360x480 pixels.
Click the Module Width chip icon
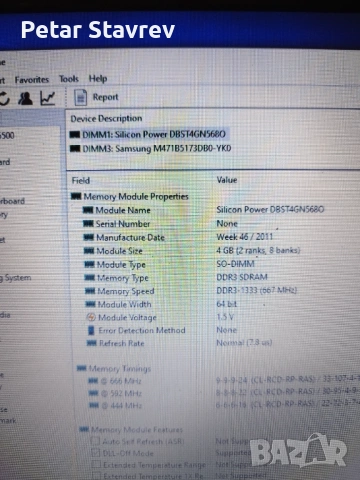[x=90, y=304]
